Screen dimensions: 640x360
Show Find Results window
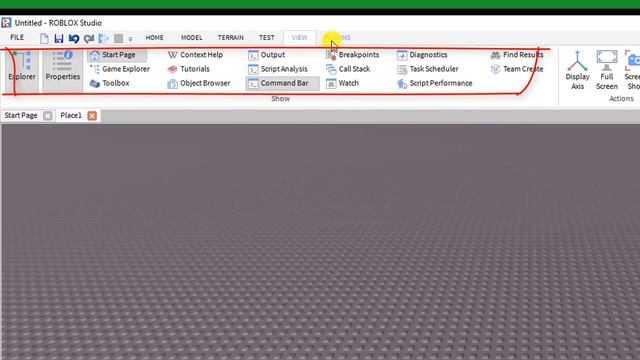pos(517,55)
